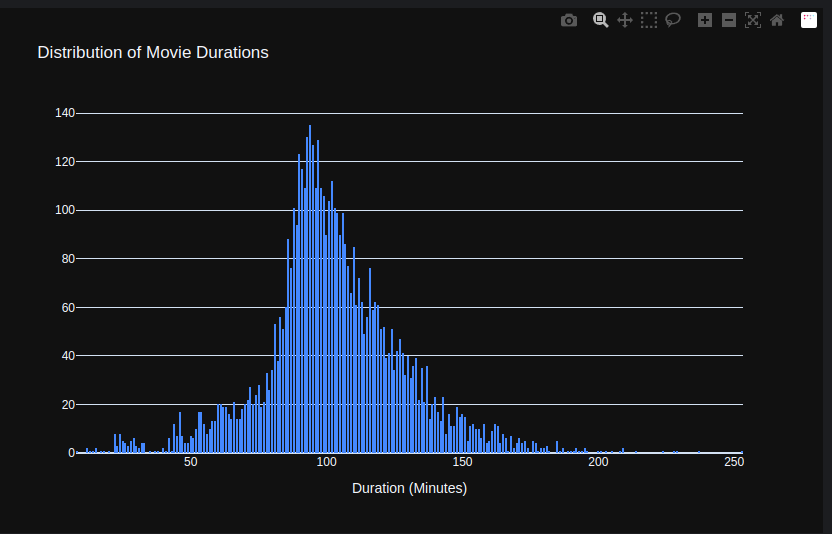
Task: Open the Plotly logo link
Action: point(809,20)
